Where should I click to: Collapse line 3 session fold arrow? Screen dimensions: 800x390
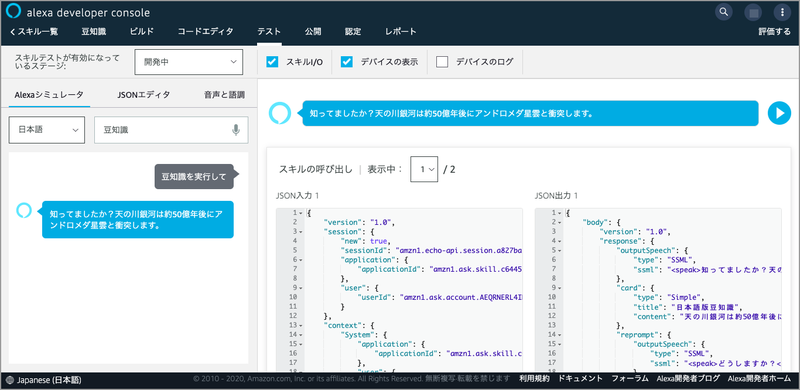300,231
